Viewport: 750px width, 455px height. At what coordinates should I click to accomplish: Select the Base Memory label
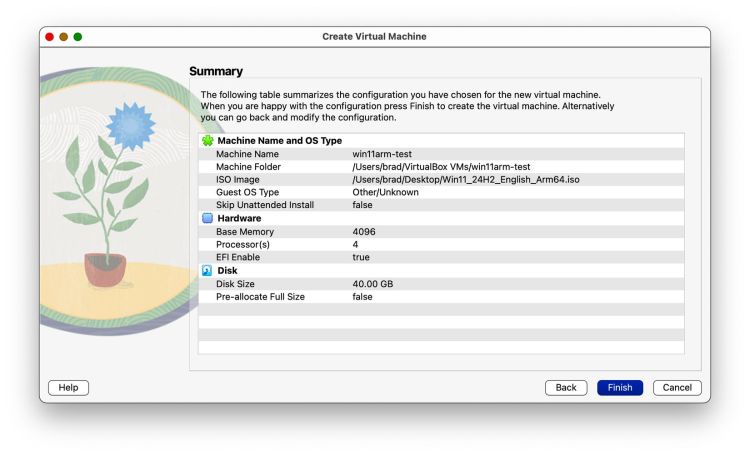(245, 232)
